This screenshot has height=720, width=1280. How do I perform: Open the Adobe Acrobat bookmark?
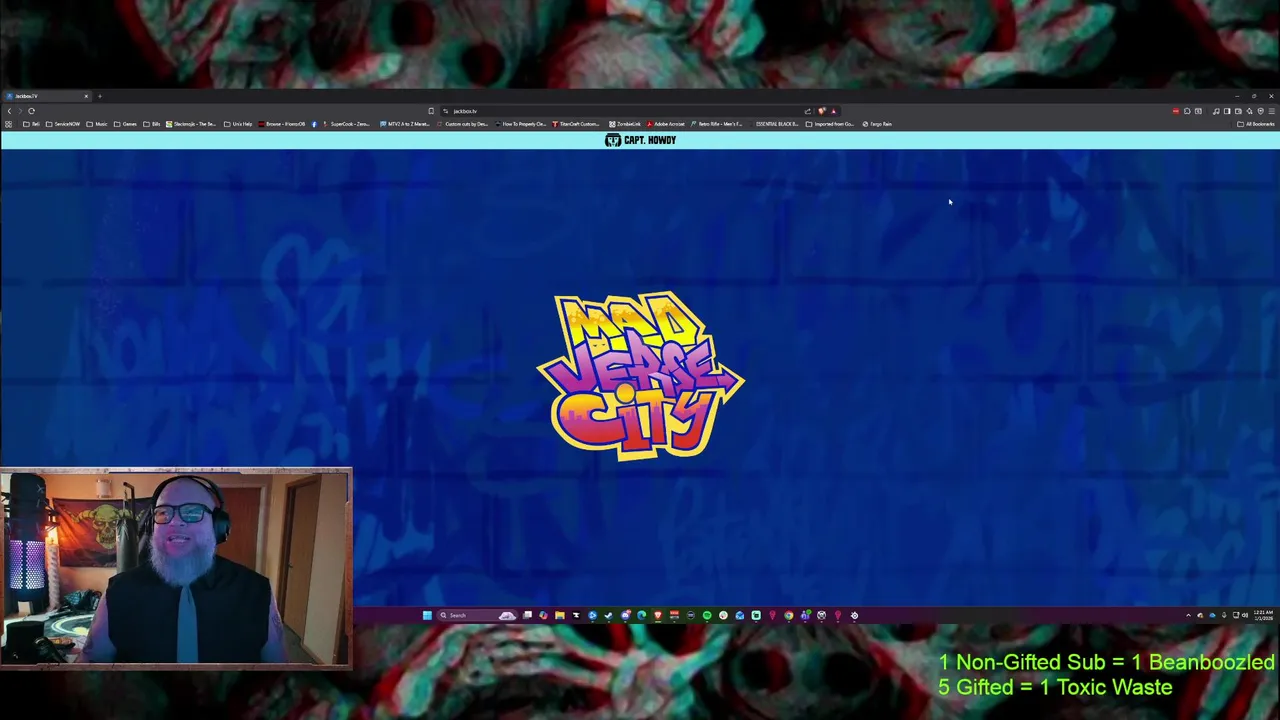coord(666,124)
